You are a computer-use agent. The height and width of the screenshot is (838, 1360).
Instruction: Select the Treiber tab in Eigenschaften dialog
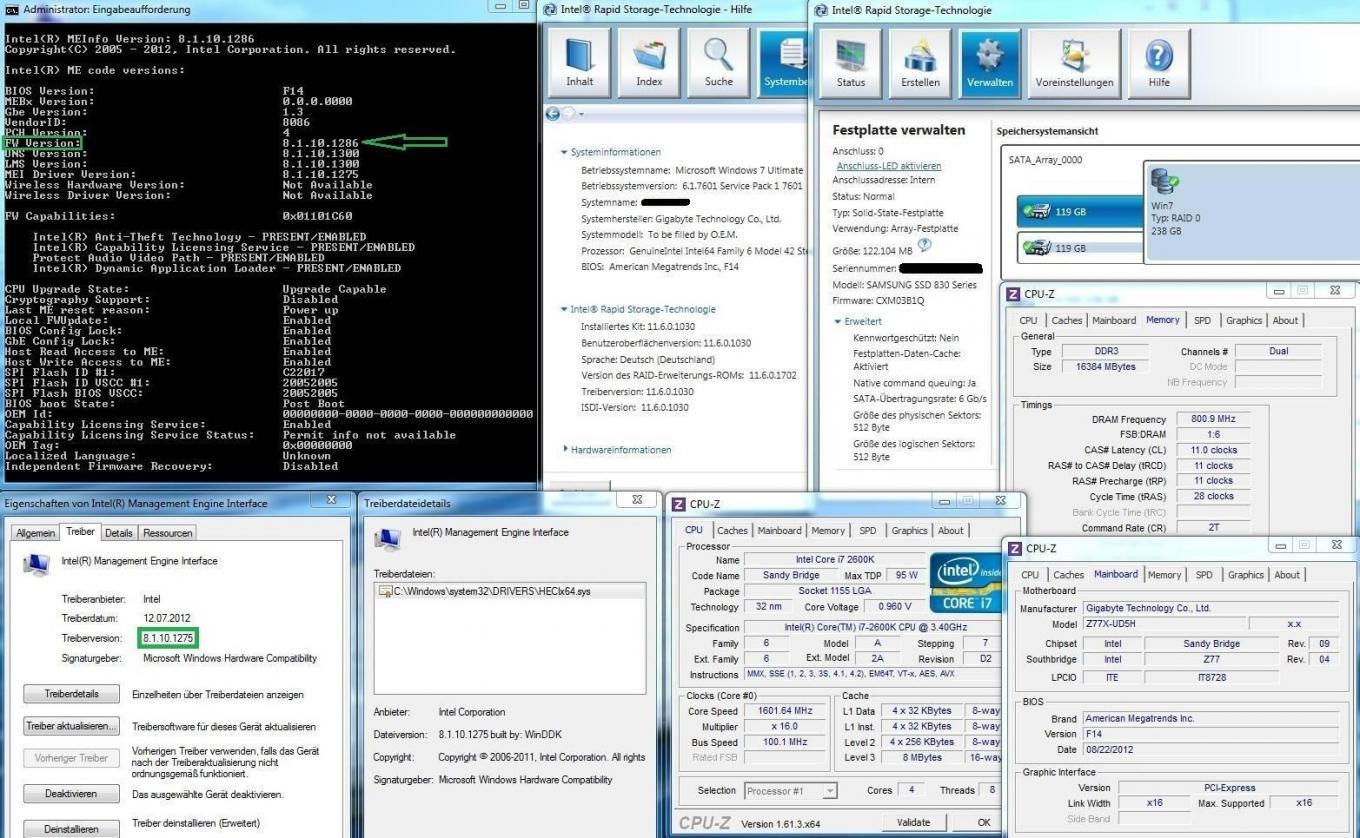coord(80,532)
